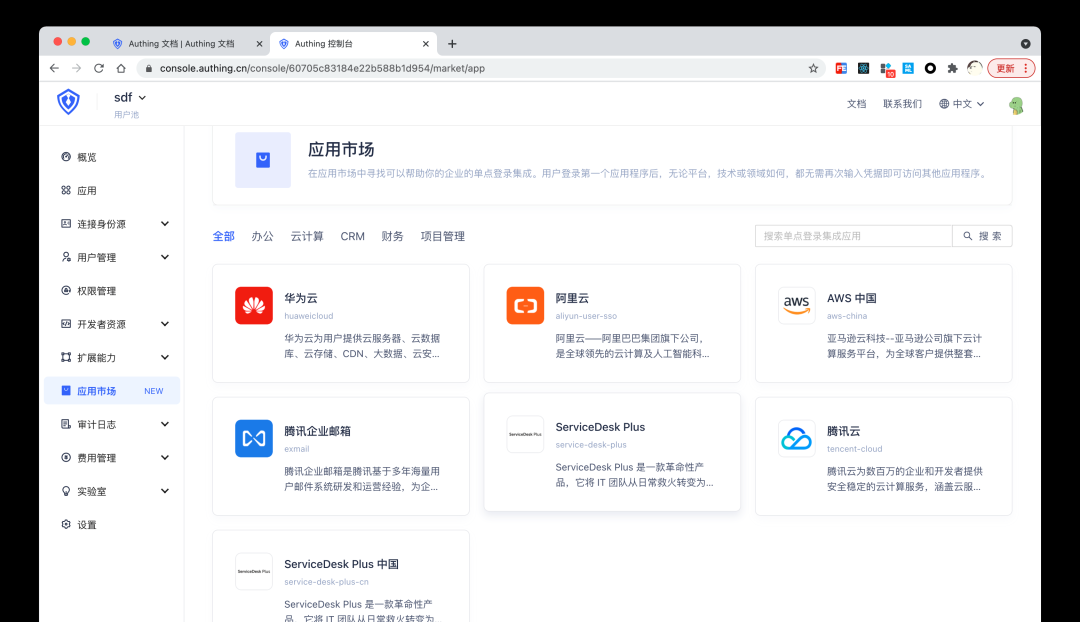
Task: Open the 概览 overview icon in sidebar
Action: 66,156
